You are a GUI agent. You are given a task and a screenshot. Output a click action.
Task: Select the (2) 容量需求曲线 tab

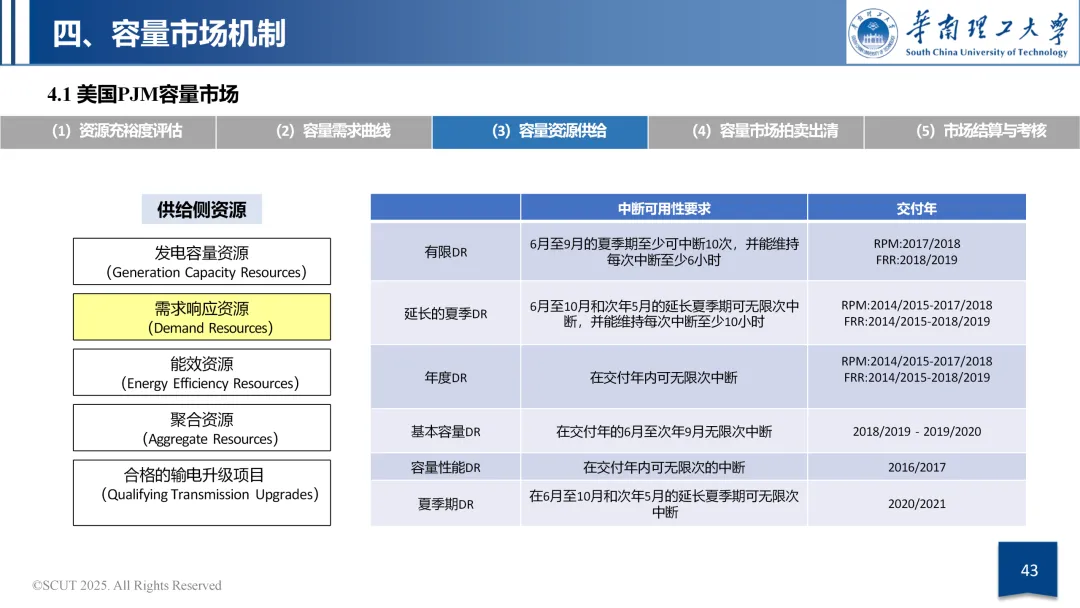(324, 132)
